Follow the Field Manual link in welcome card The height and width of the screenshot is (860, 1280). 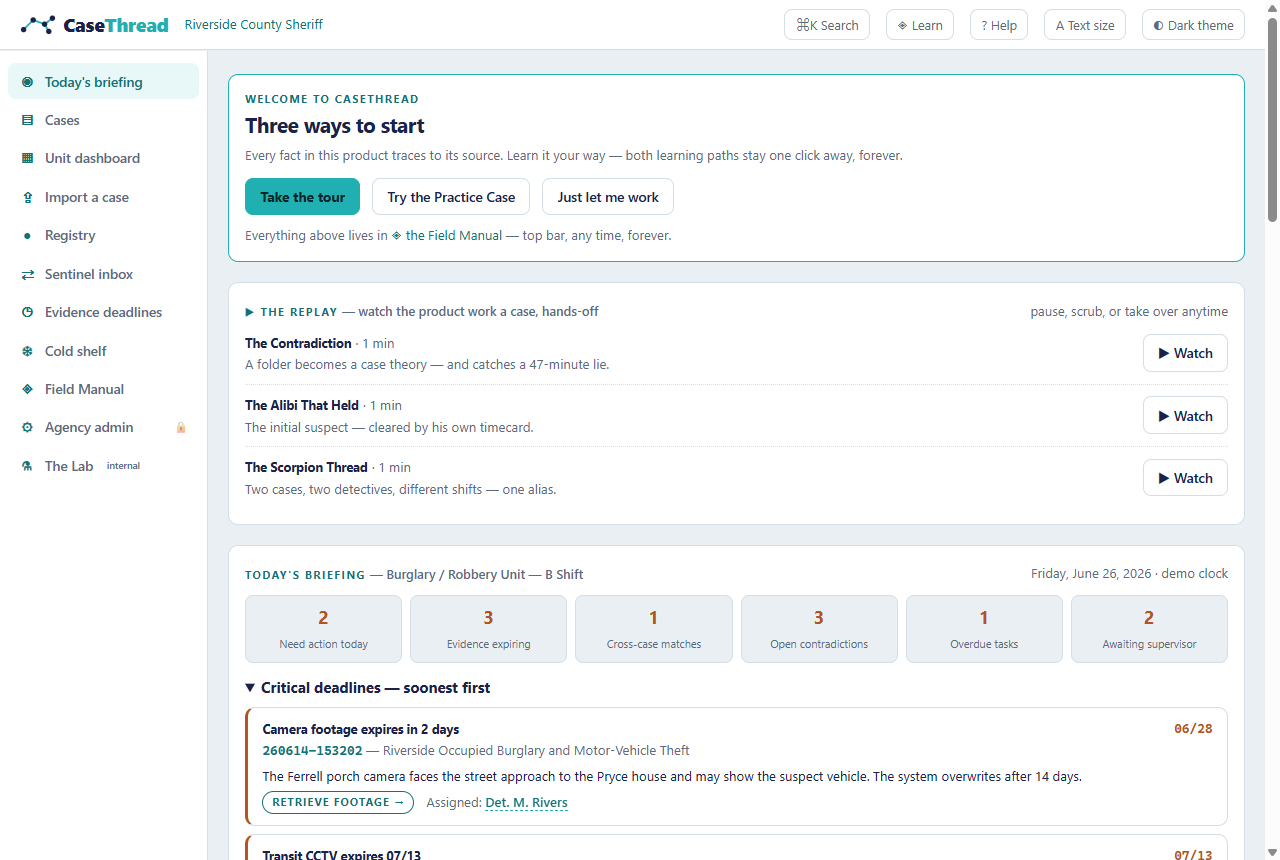[x=447, y=236]
